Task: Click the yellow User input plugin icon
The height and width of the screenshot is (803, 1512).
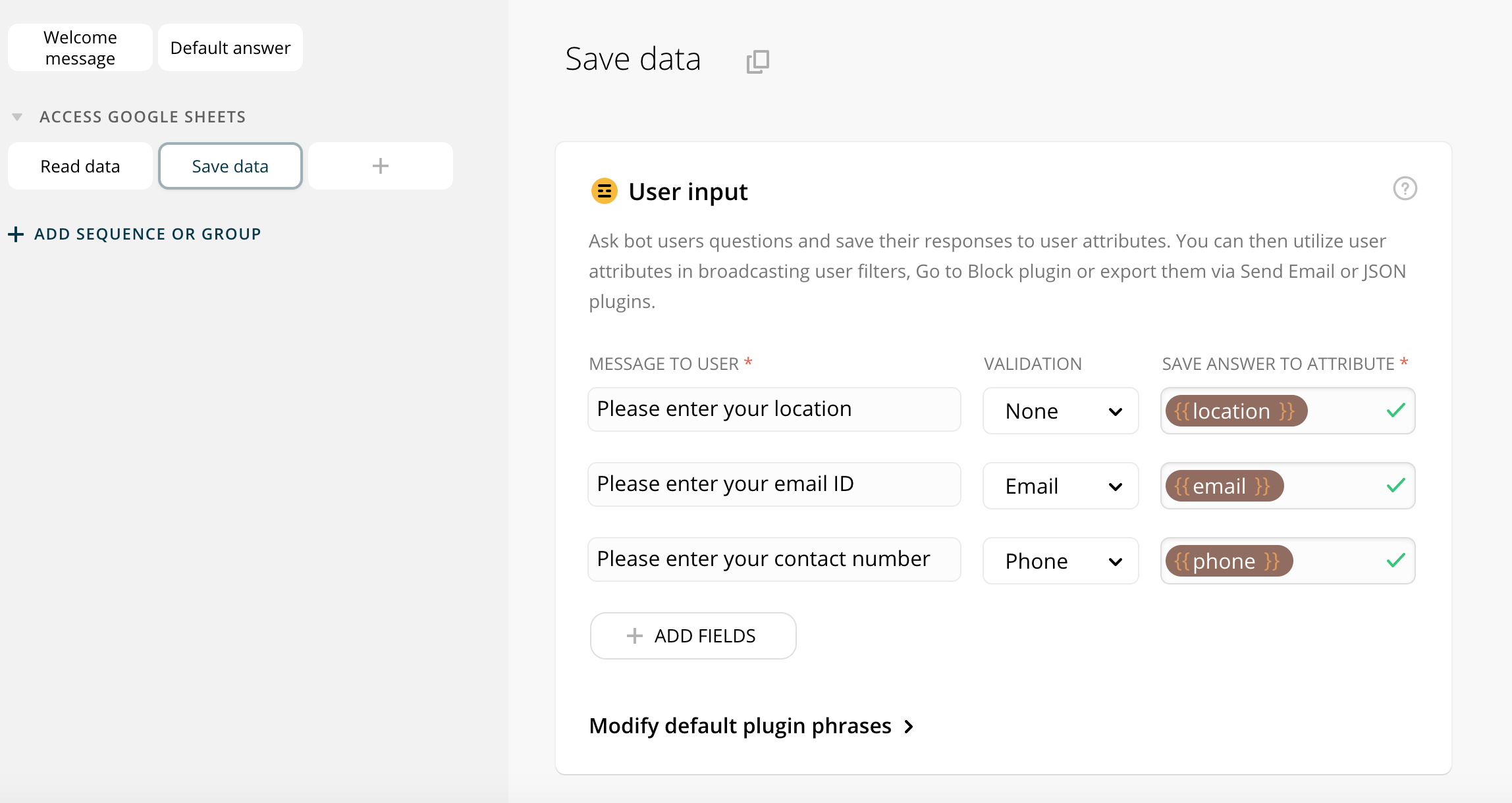Action: [x=604, y=192]
